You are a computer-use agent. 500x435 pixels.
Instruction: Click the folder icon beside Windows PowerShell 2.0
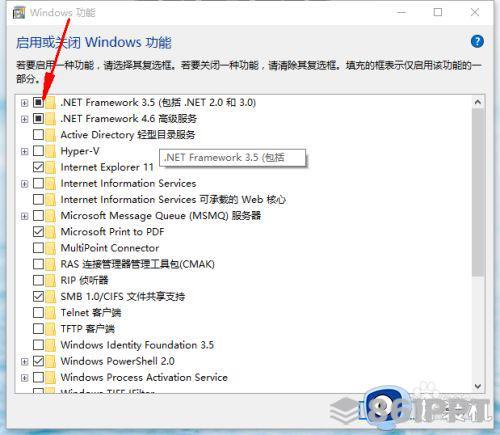click(x=50, y=361)
